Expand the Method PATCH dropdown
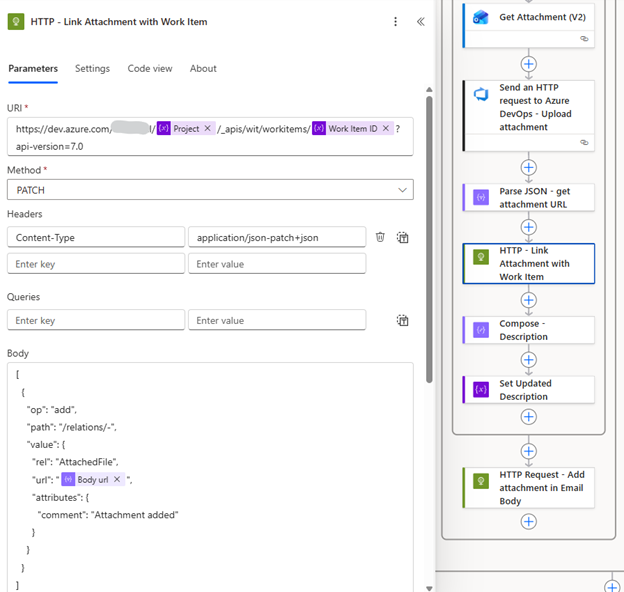The image size is (624, 592). coord(210,190)
